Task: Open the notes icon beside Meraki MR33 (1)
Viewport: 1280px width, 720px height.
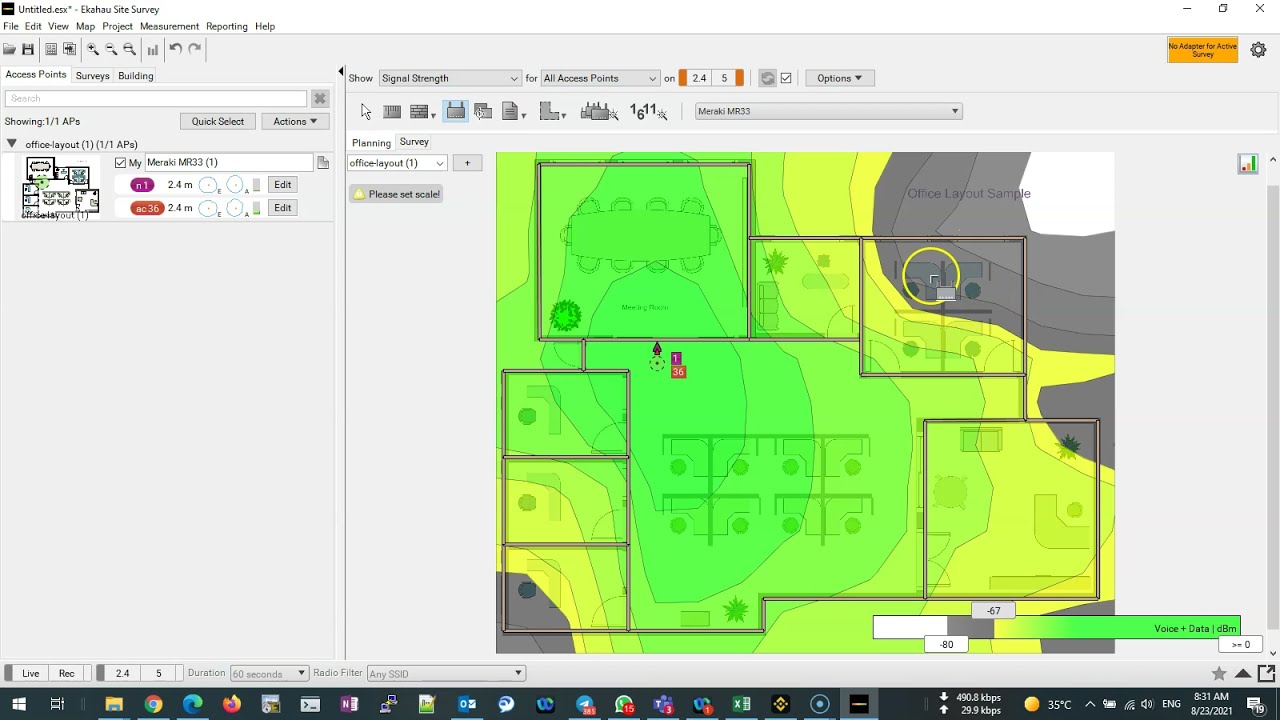Action: [x=323, y=163]
